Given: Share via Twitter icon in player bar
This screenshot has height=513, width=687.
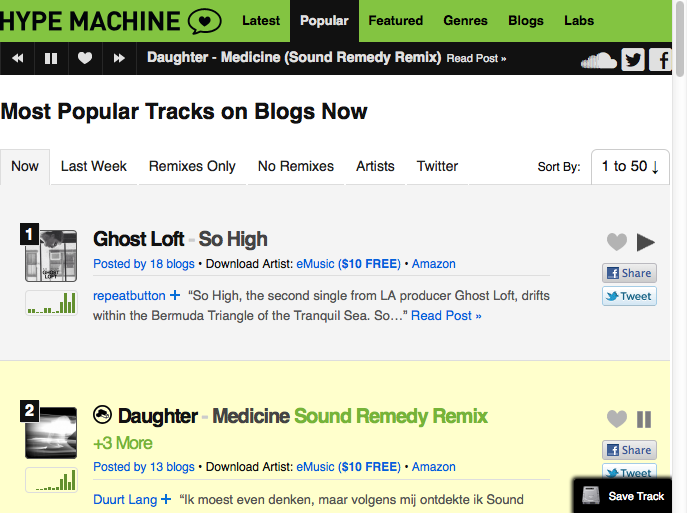Looking at the screenshot, I should tap(633, 59).
